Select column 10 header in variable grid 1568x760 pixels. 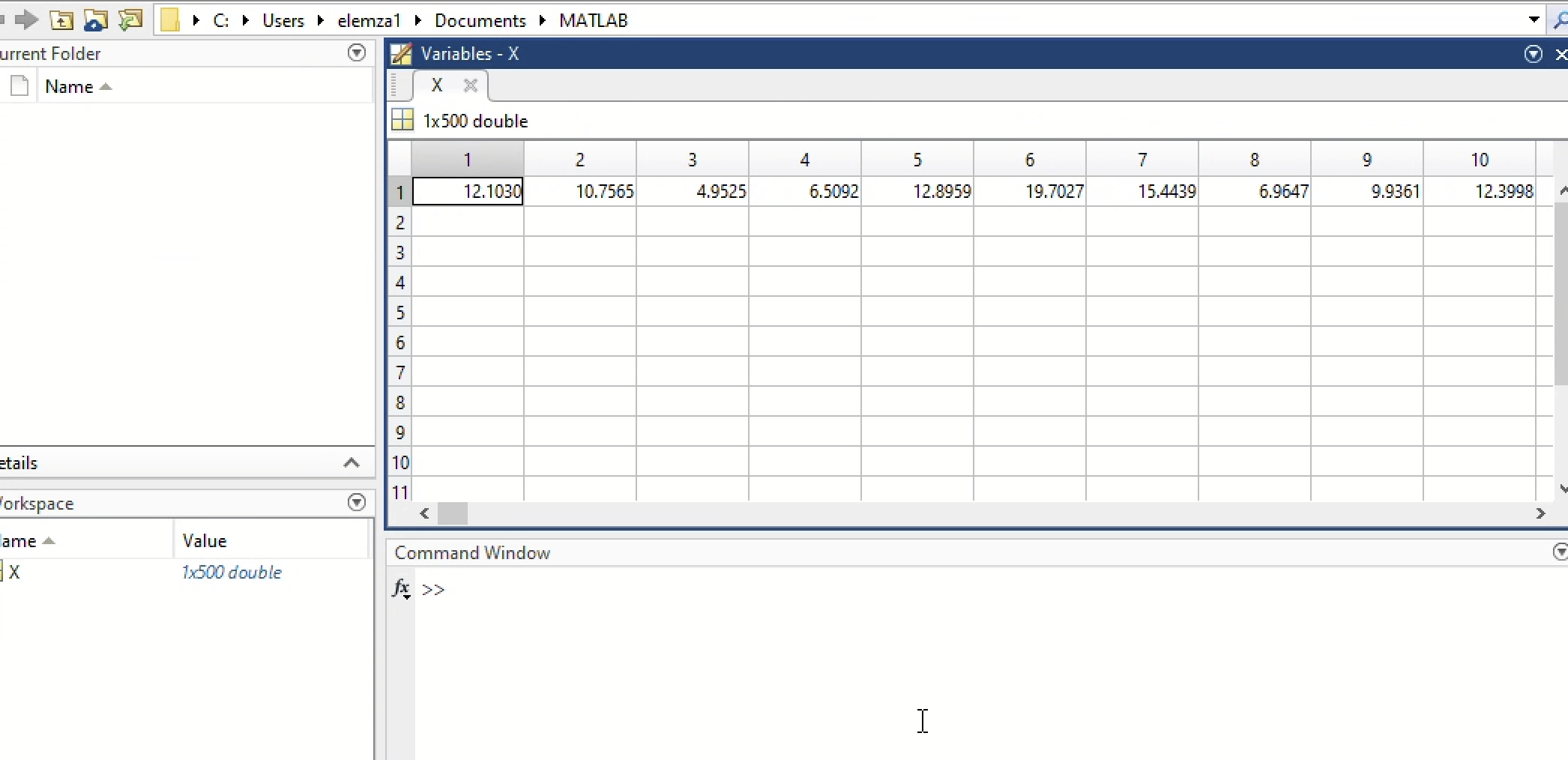1480,160
